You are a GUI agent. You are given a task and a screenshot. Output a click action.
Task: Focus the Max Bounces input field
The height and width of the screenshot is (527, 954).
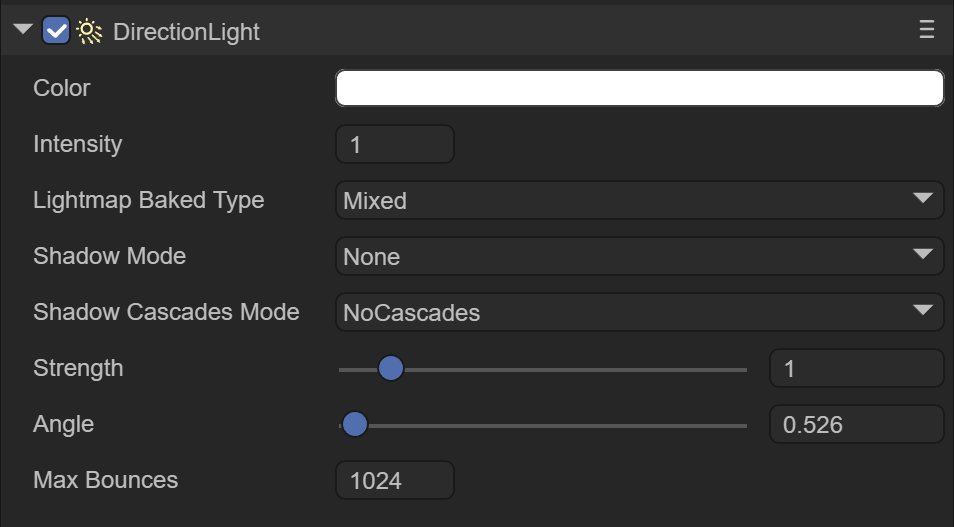point(394,481)
